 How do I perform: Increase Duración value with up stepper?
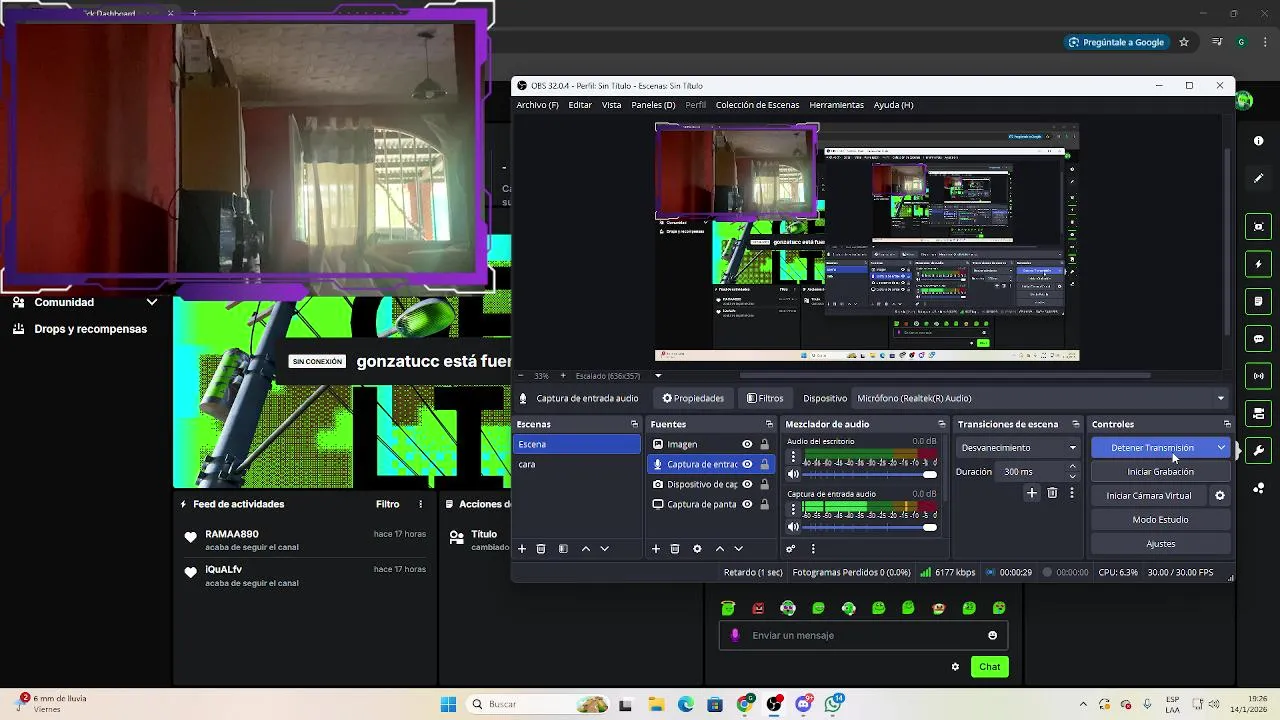click(1073, 467)
